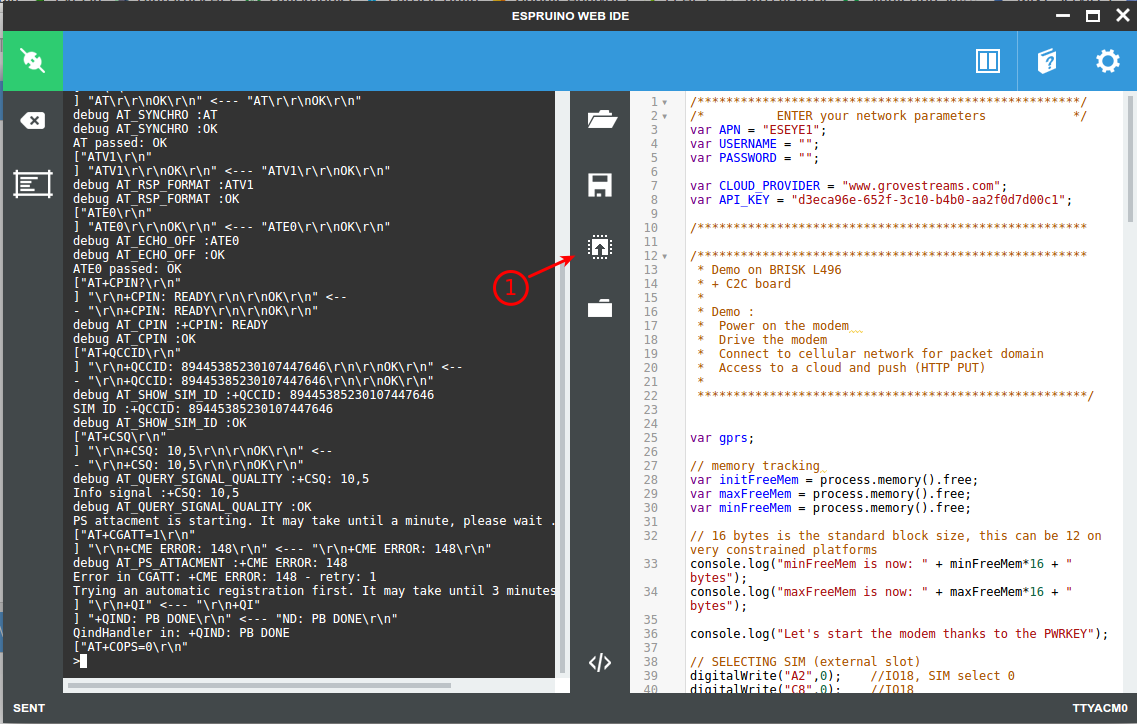
Task: Click the closed folder icon below upload
Action: tap(600, 308)
